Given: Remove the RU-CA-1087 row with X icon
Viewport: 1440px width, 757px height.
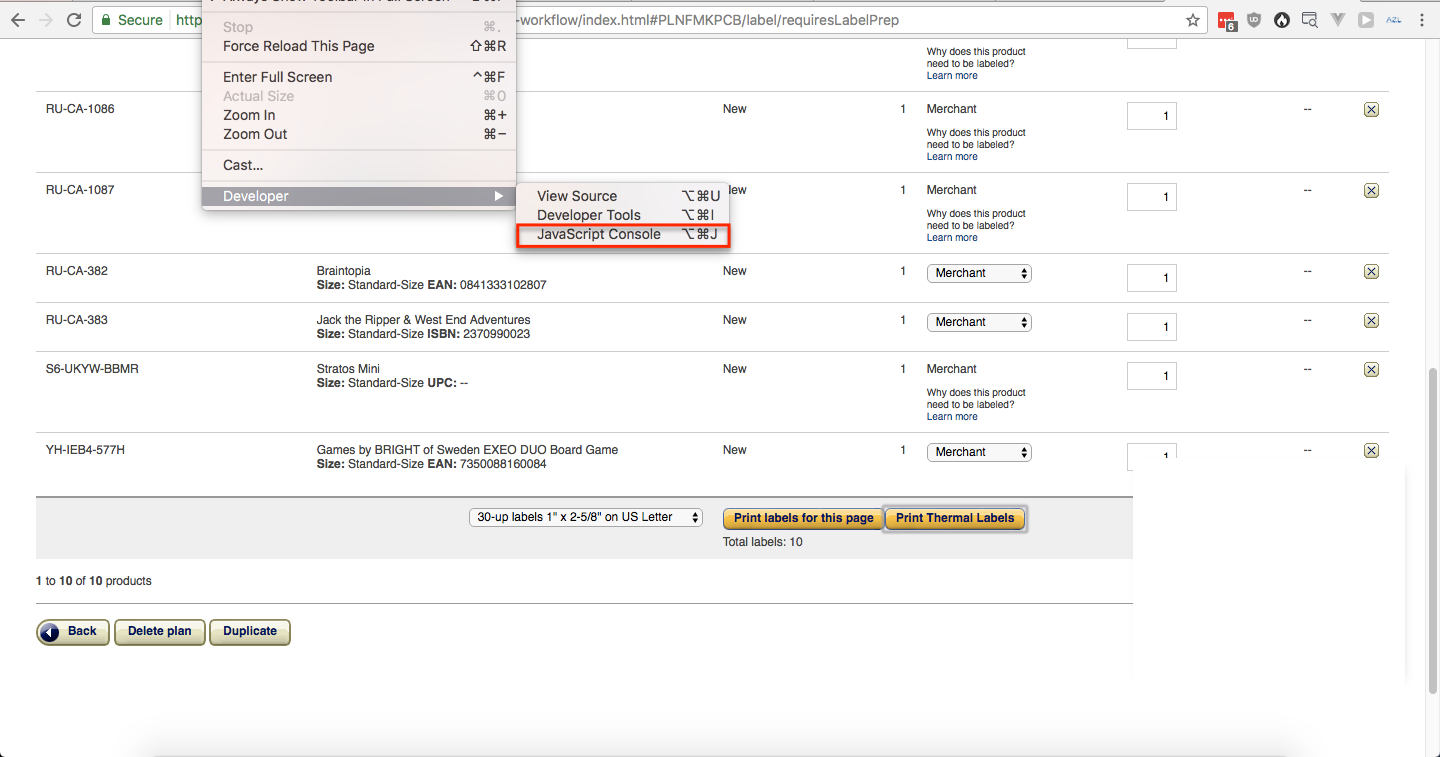Looking at the screenshot, I should point(1371,191).
